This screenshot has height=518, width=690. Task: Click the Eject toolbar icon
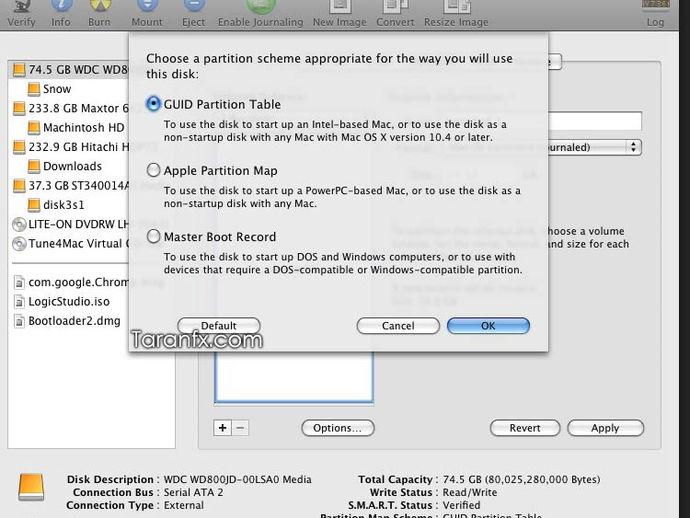[194, 7]
